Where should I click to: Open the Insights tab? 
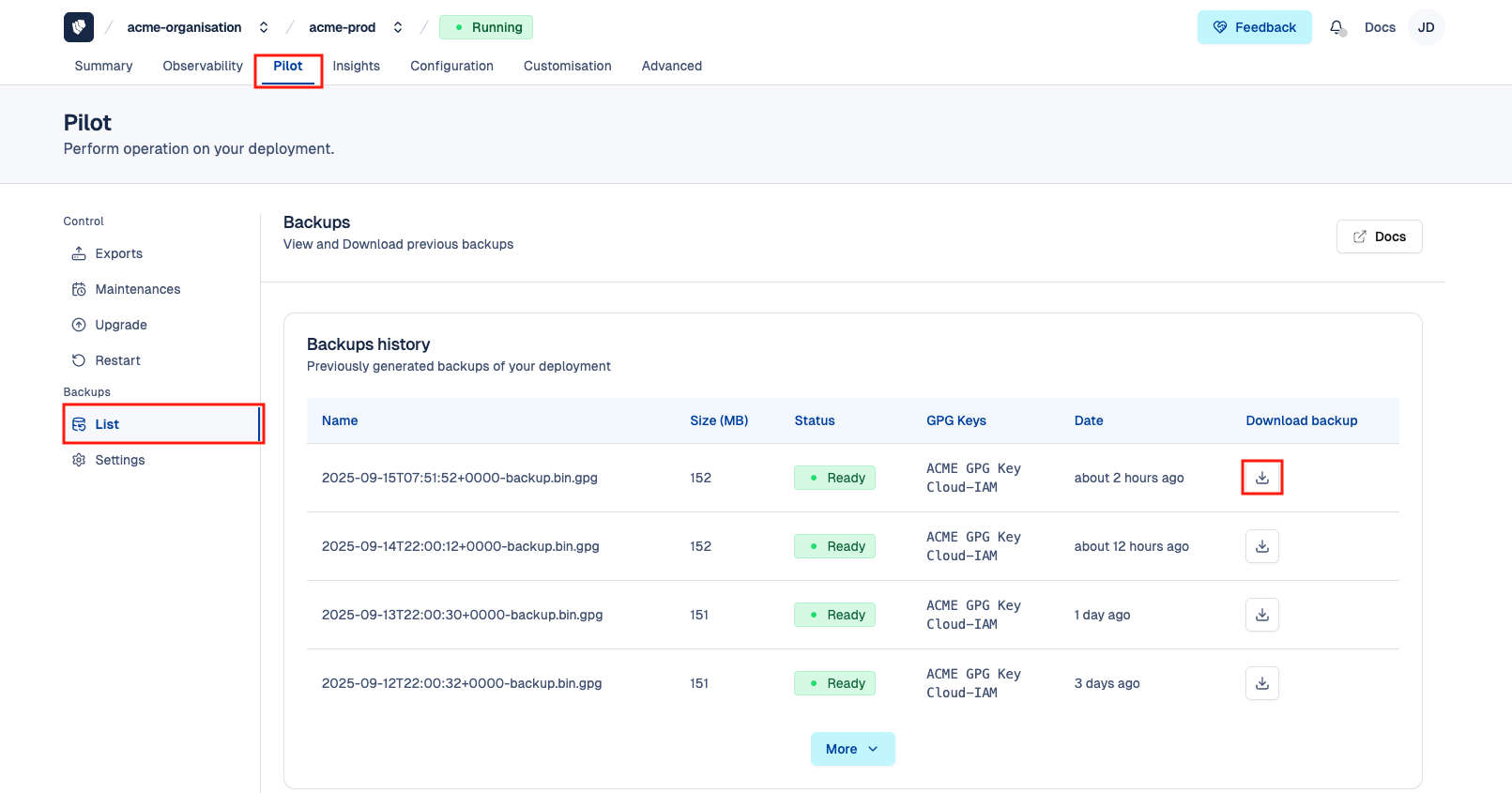(357, 66)
